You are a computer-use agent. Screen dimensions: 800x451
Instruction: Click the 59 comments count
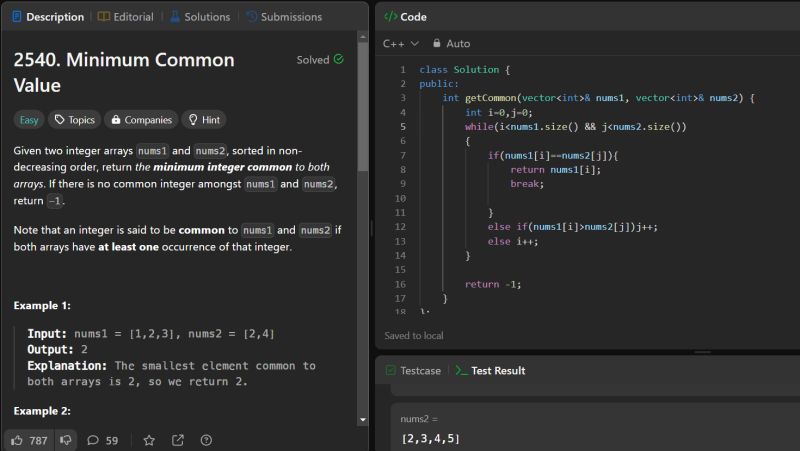(112, 440)
